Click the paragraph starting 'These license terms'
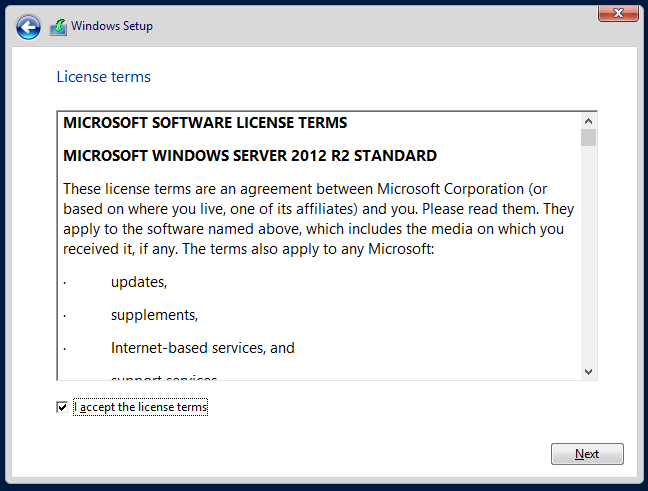Screen dimensions: 648x491 tap(318, 219)
